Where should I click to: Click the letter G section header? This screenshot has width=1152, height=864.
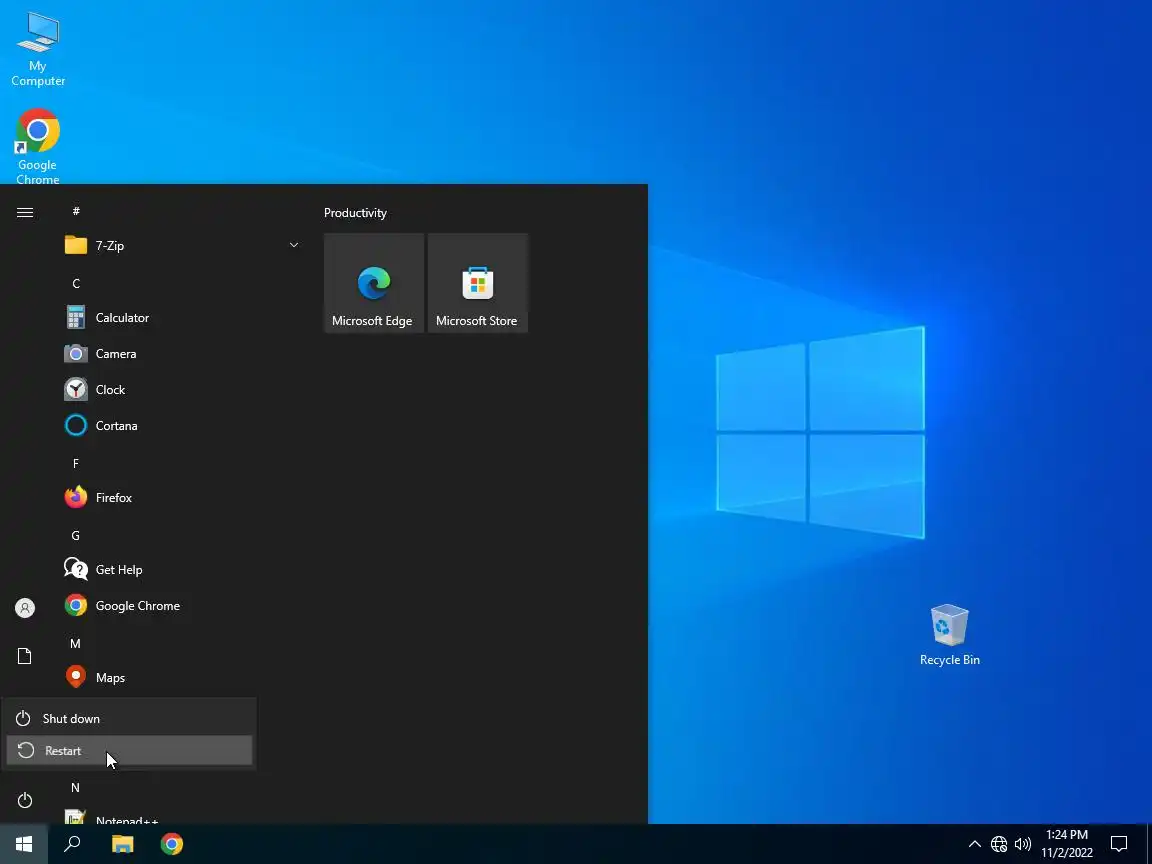(x=76, y=536)
